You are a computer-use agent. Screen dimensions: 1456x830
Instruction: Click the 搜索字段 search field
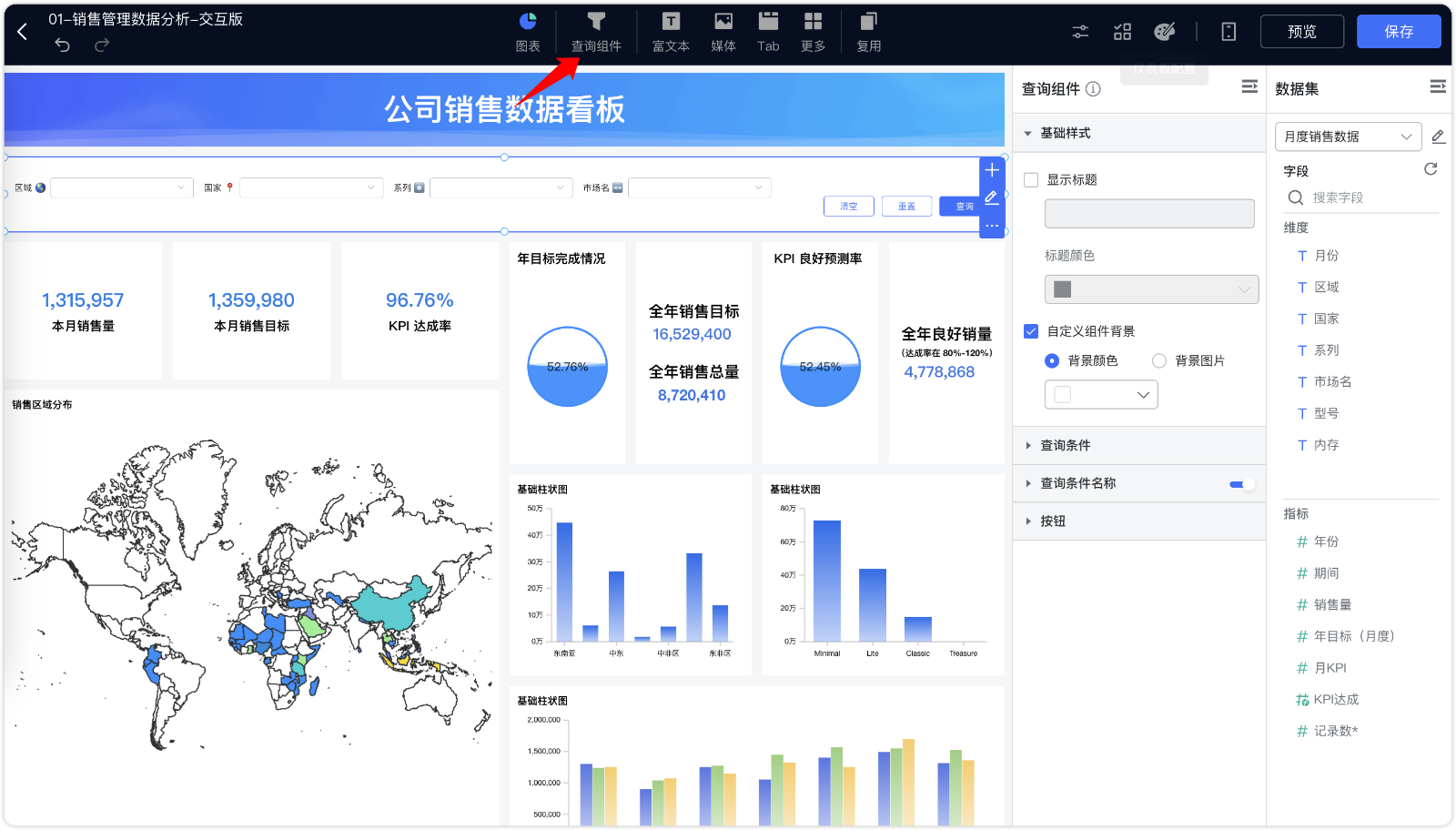[1361, 197]
